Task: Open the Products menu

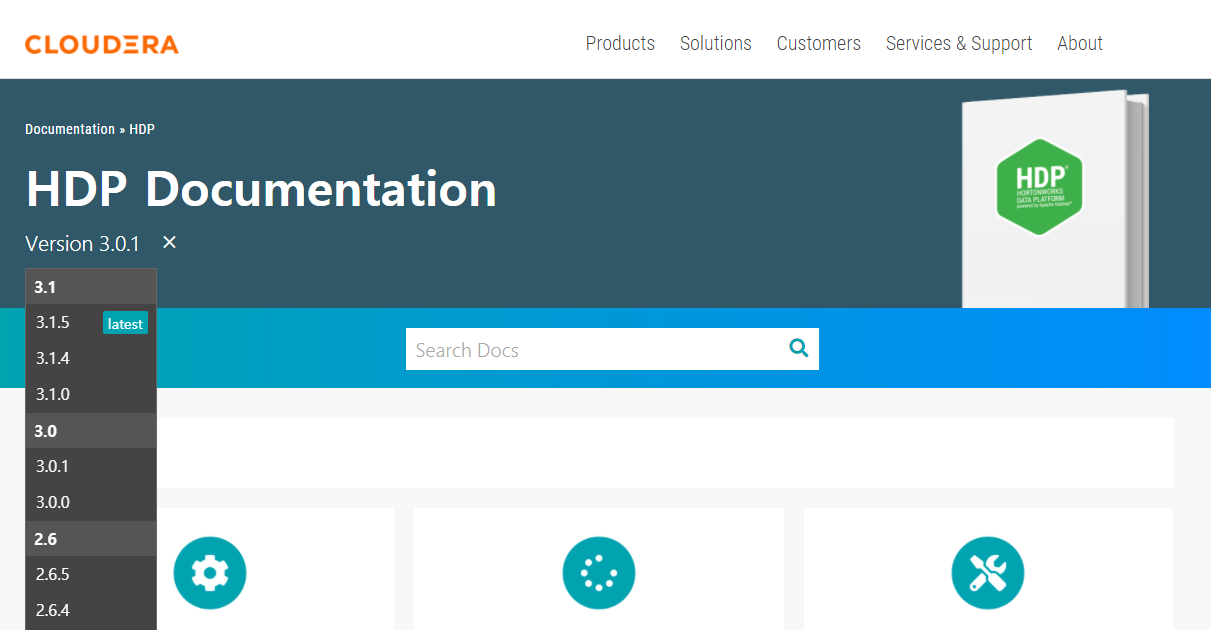Action: tap(620, 43)
